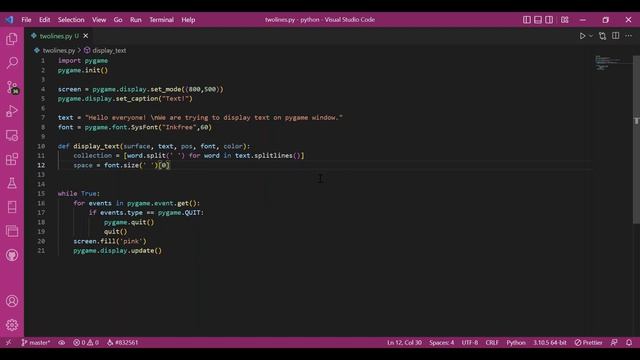The height and width of the screenshot is (360, 640).
Task: Open the Testing flask view
Action: point(12,183)
